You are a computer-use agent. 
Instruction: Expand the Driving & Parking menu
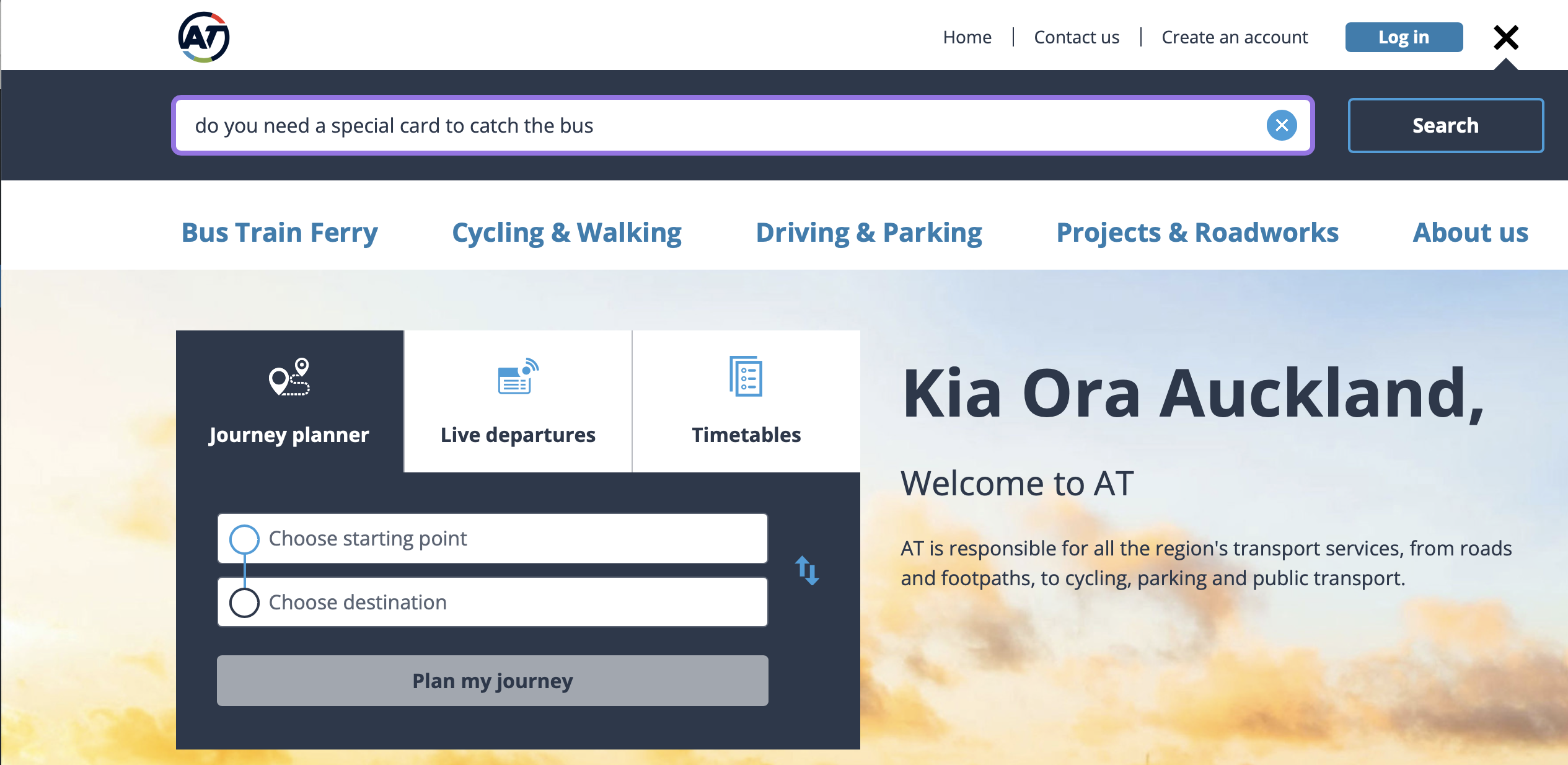click(869, 232)
